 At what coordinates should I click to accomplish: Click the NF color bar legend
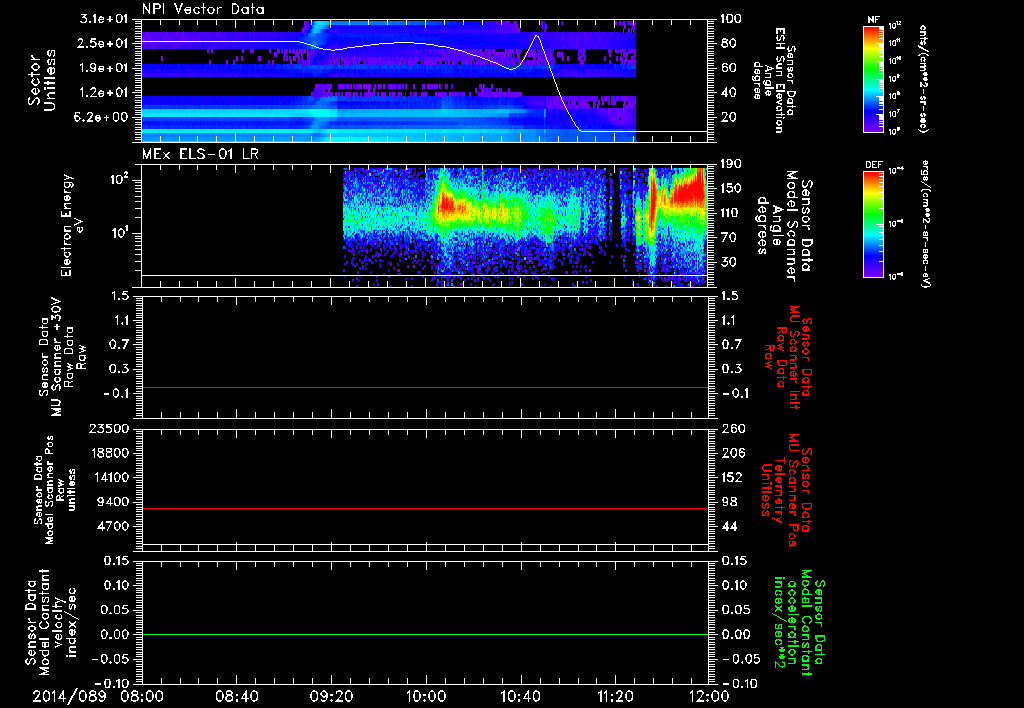tap(874, 78)
